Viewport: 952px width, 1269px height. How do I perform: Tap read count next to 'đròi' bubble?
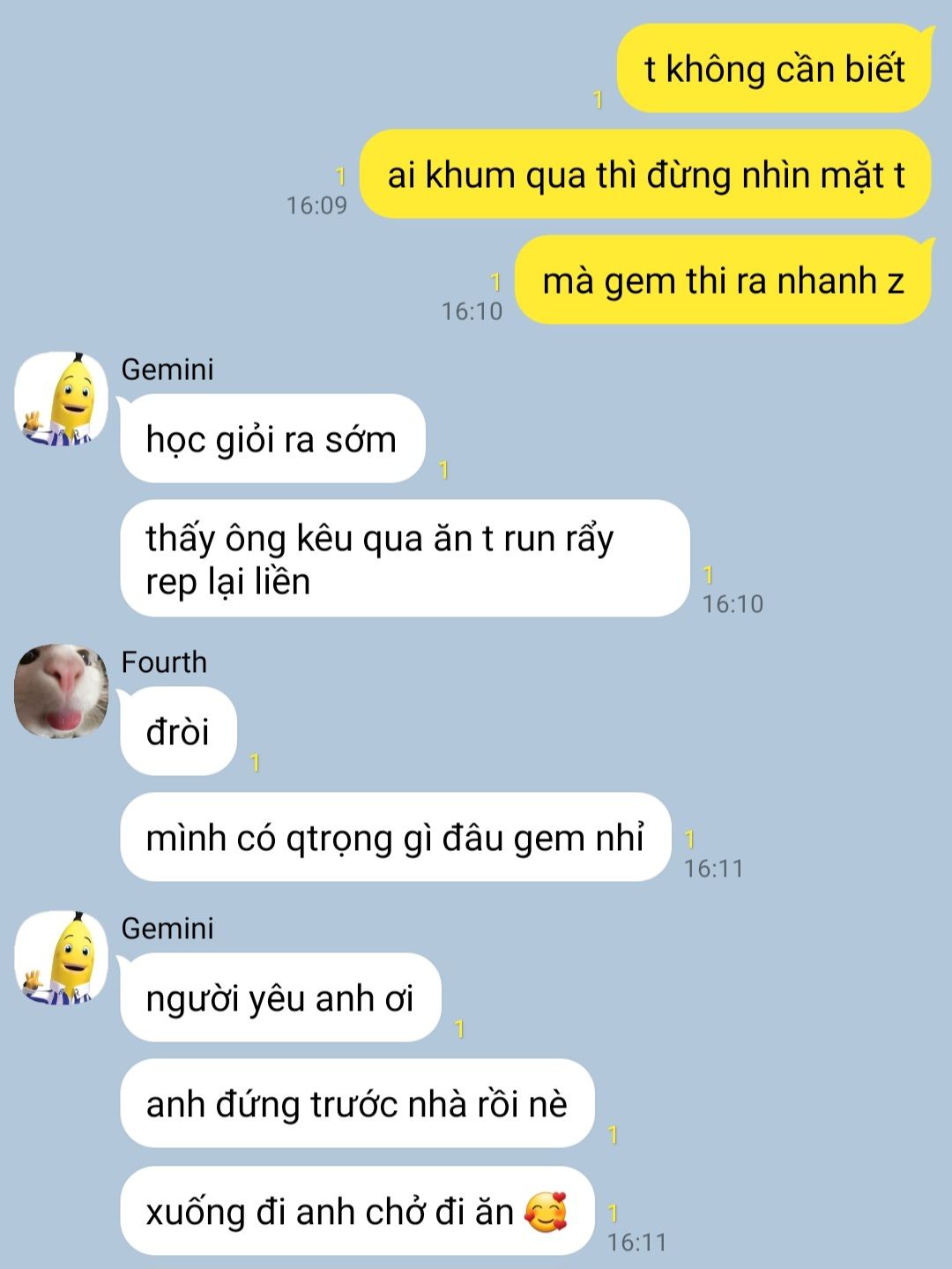255,763
